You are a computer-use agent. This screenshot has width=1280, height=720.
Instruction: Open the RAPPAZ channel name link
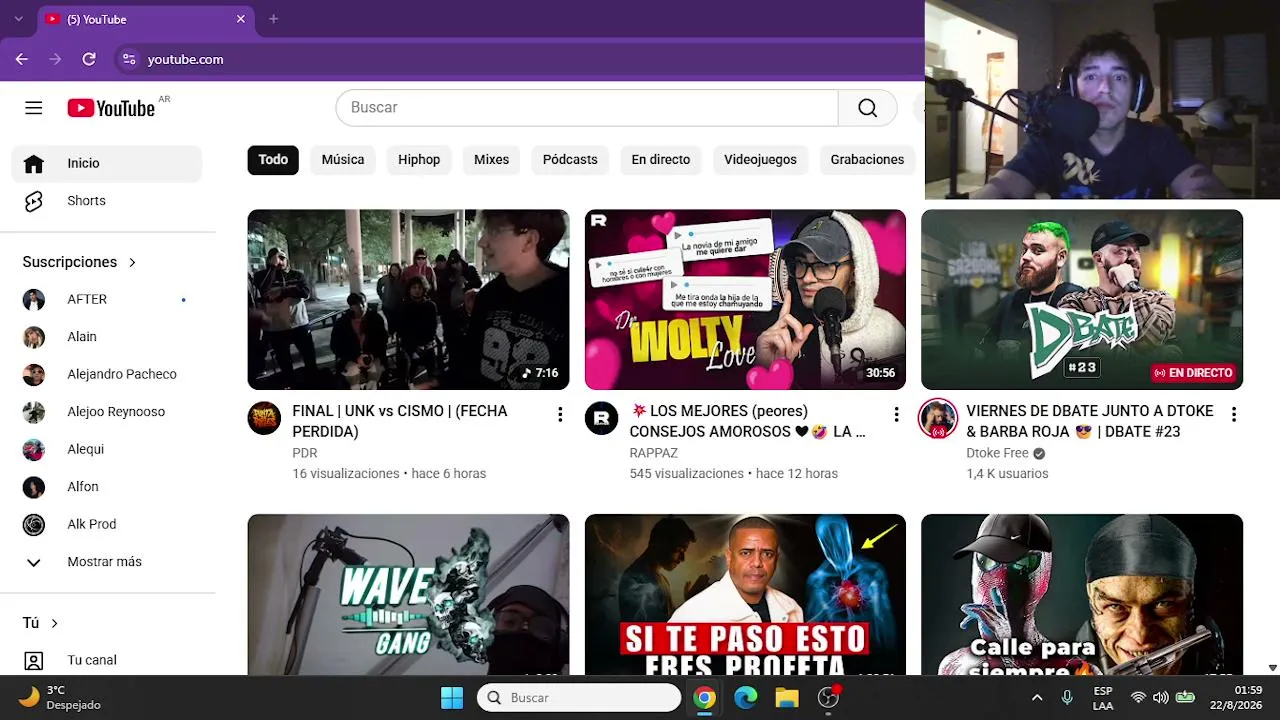coord(653,453)
